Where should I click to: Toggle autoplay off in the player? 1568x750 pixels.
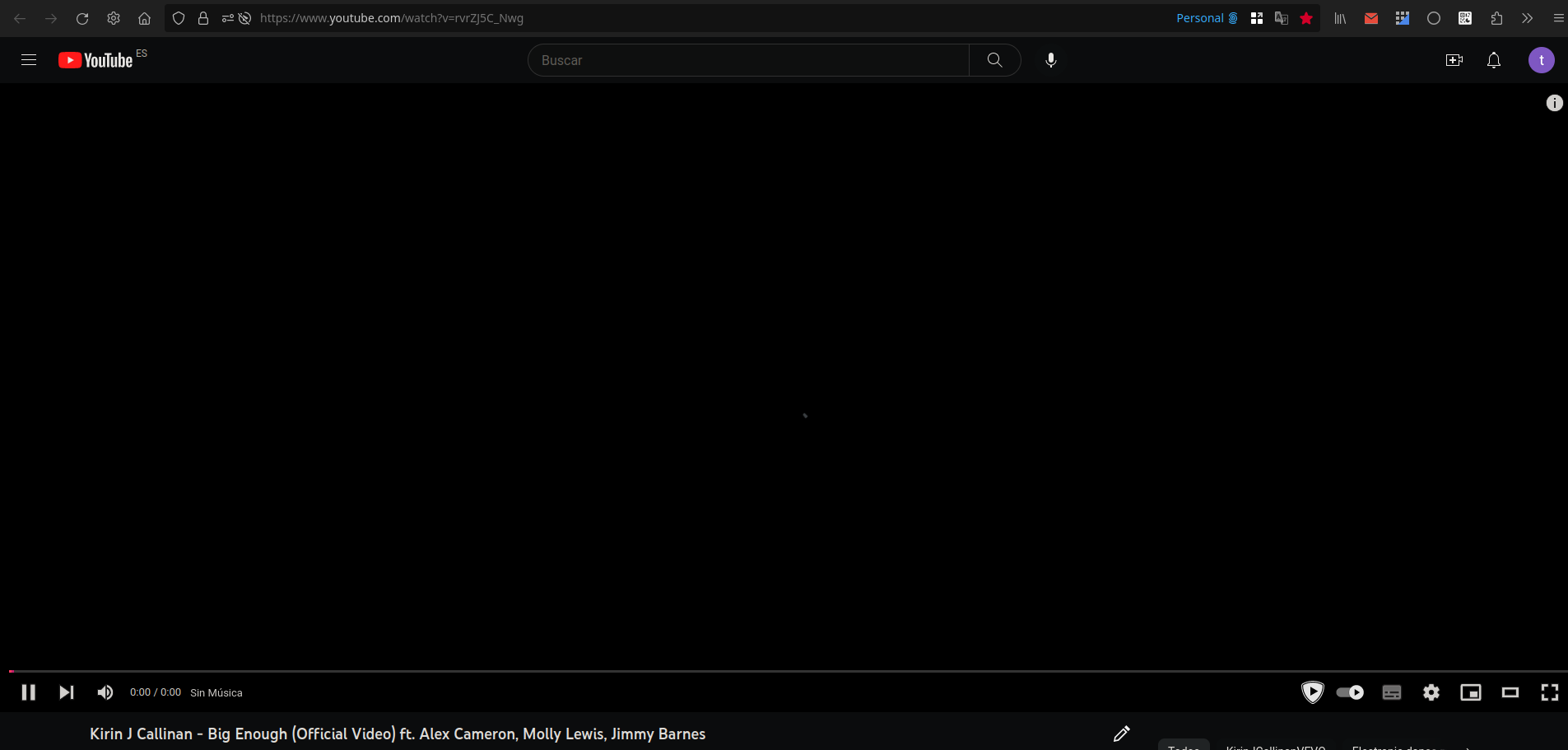1351,692
